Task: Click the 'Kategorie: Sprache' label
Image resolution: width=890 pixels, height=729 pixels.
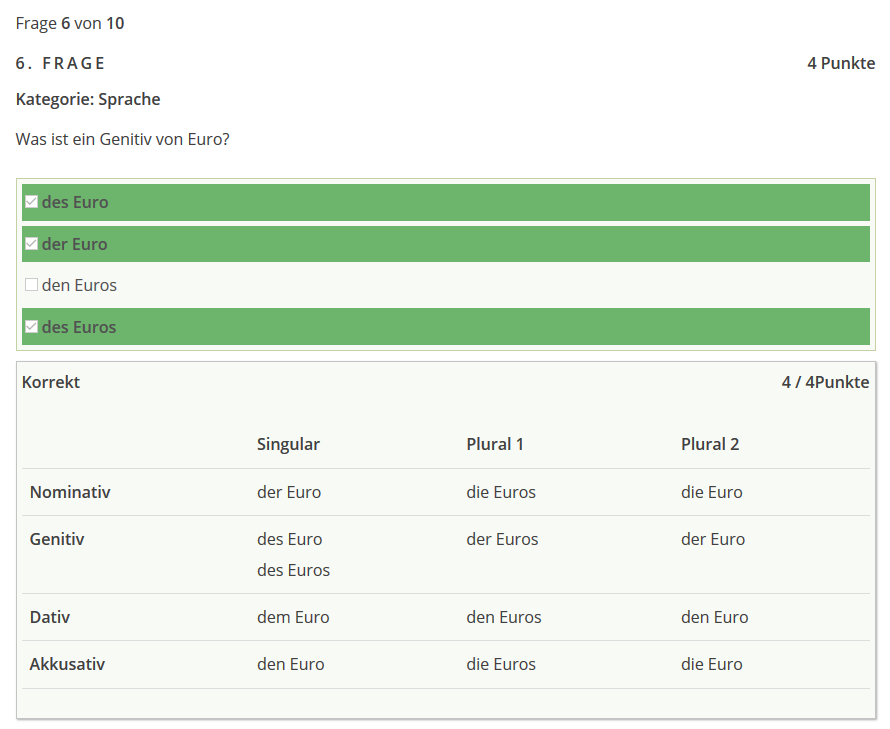Action: coord(88,99)
